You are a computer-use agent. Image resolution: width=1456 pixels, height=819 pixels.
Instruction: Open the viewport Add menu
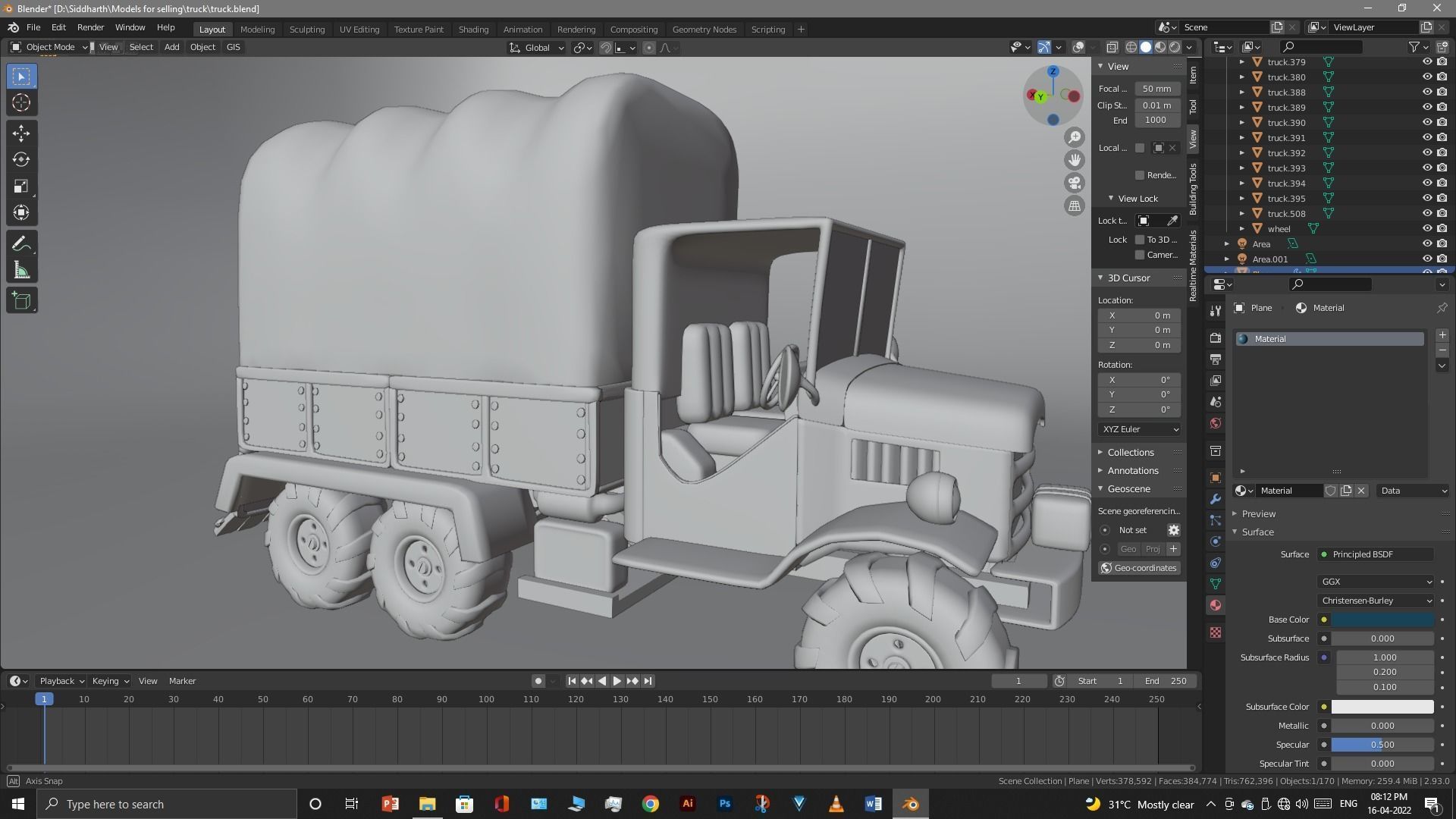coord(171,47)
